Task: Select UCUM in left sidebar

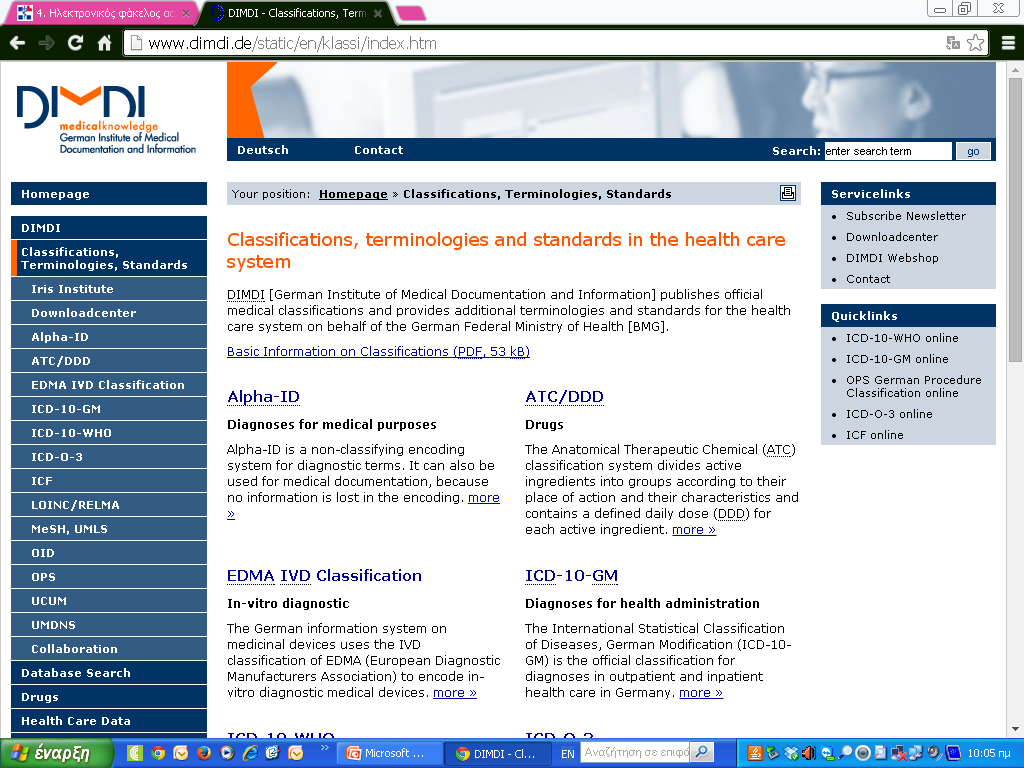Action: (x=109, y=601)
